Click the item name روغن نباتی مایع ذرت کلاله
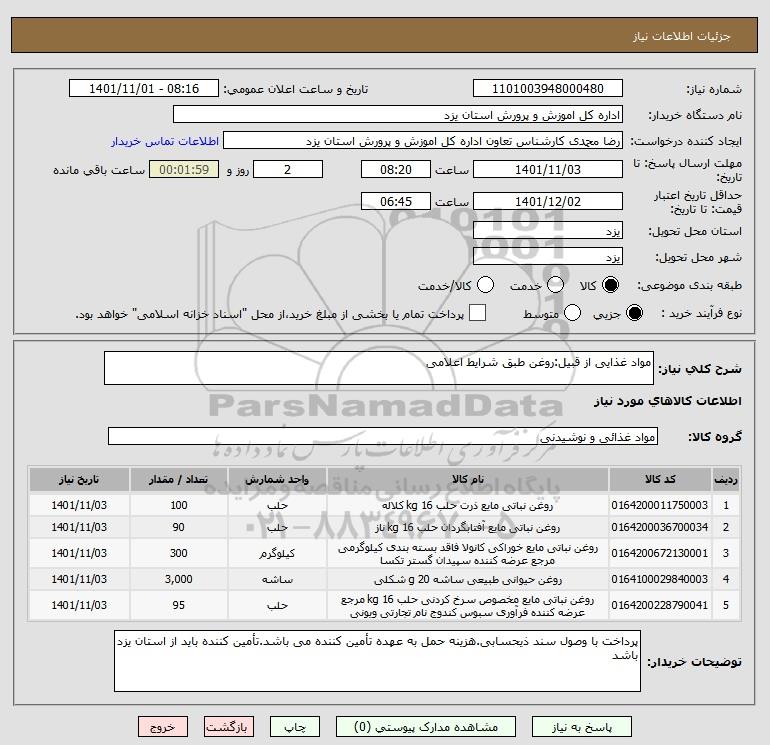770x745 pixels. tap(468, 505)
